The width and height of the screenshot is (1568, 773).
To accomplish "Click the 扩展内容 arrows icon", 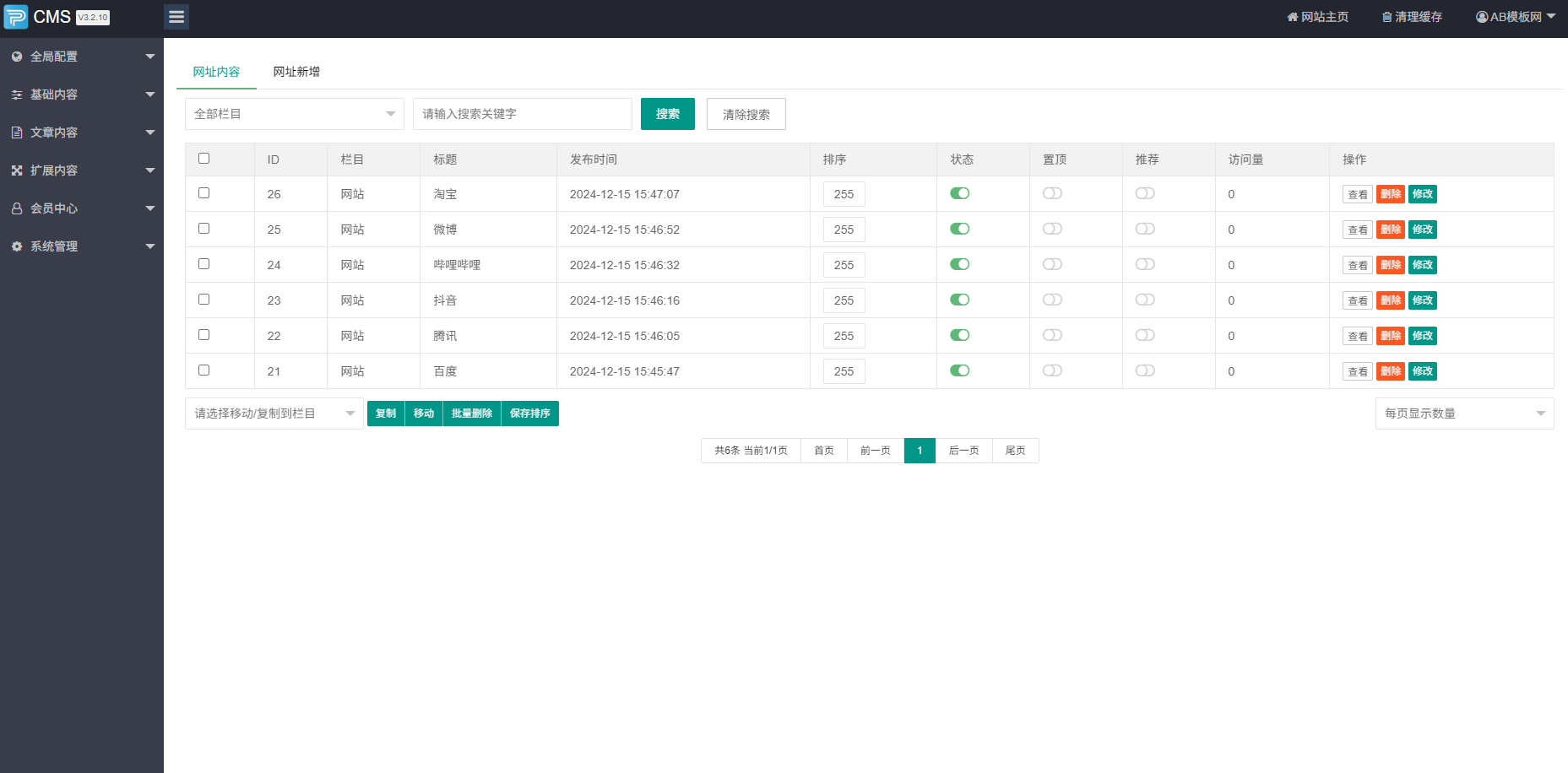I will click(x=17, y=170).
